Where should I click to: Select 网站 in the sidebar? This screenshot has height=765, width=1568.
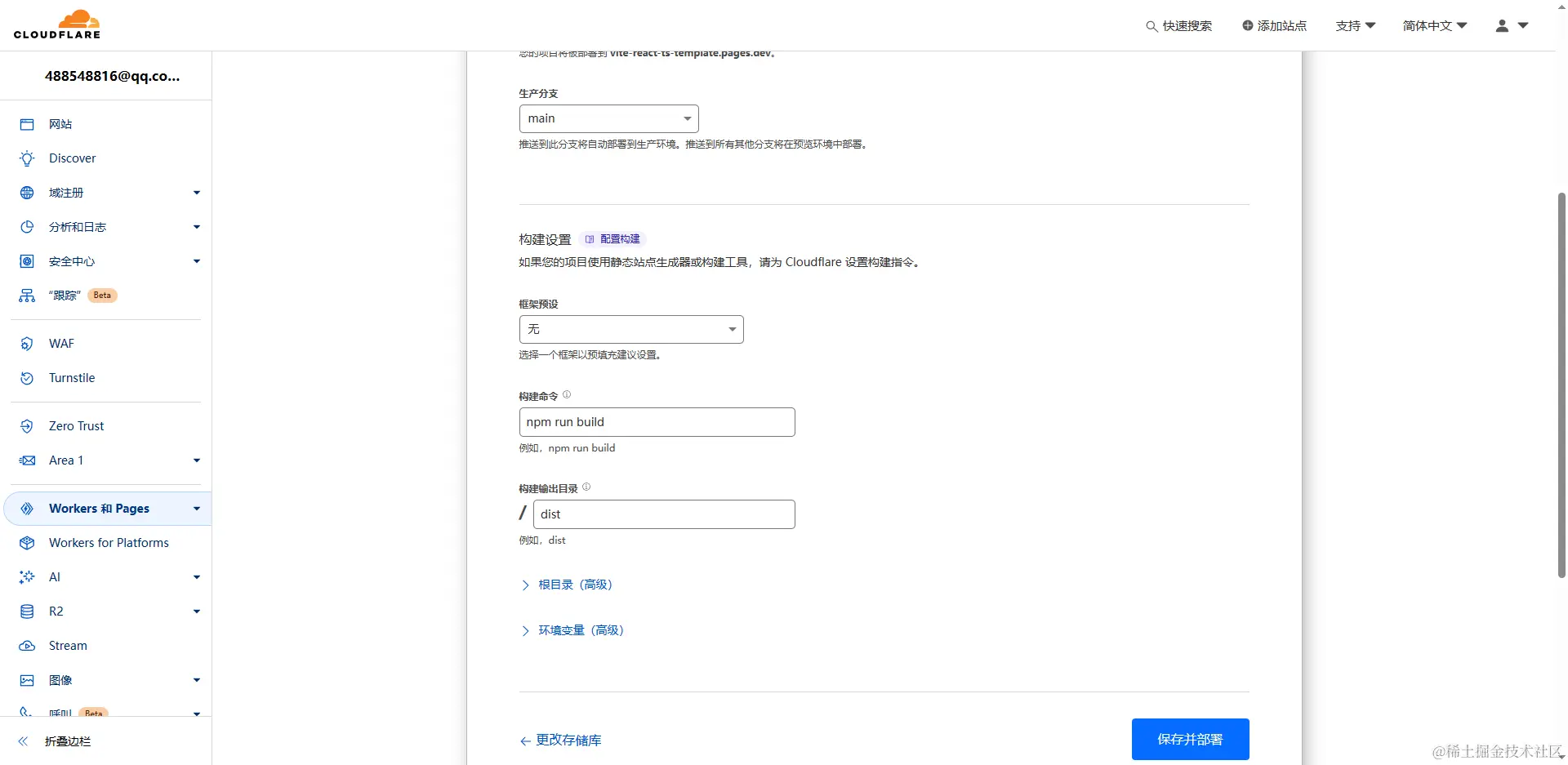60,124
